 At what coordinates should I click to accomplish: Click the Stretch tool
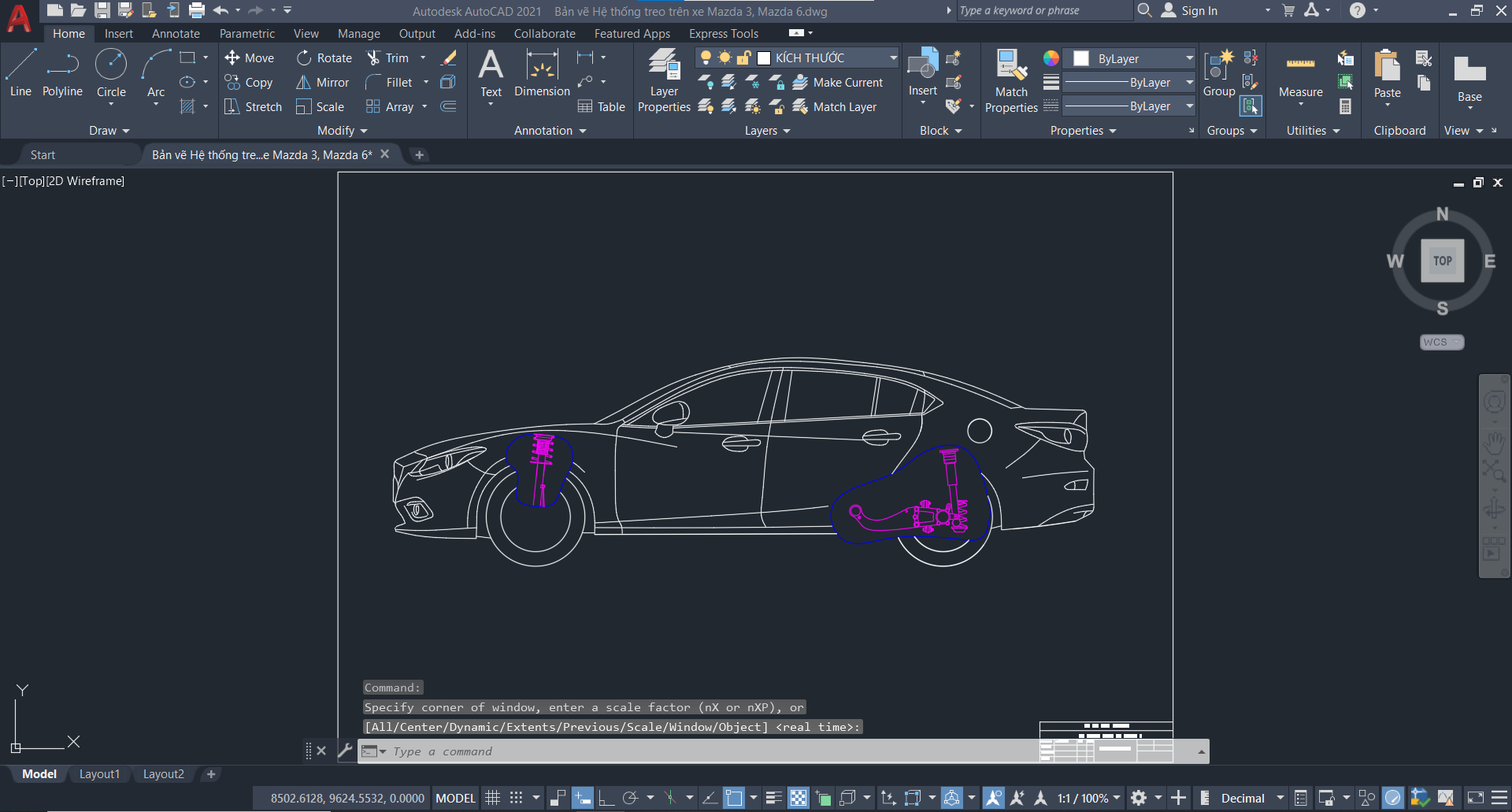[x=253, y=106]
